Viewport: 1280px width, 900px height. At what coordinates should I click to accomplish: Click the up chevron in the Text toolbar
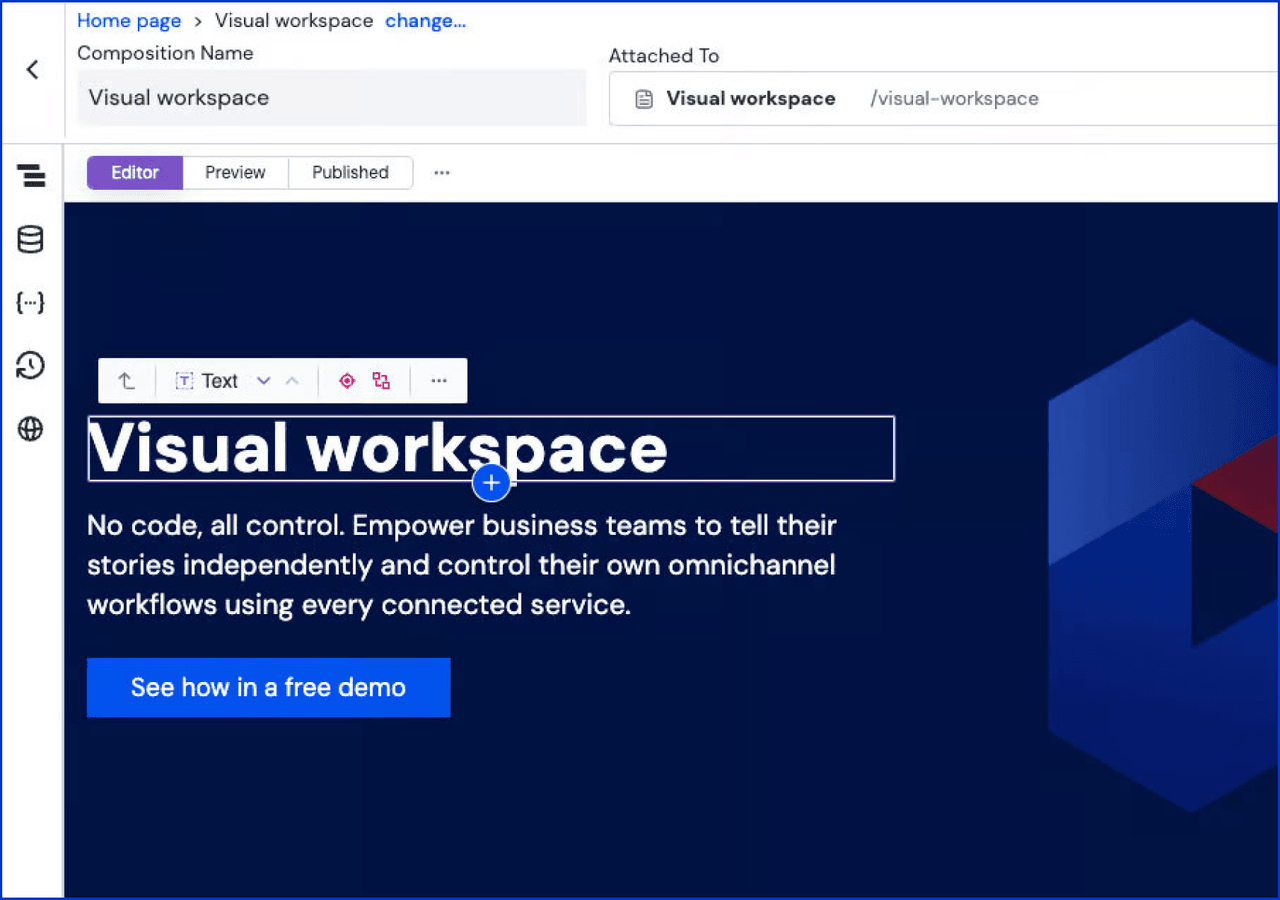click(x=291, y=380)
